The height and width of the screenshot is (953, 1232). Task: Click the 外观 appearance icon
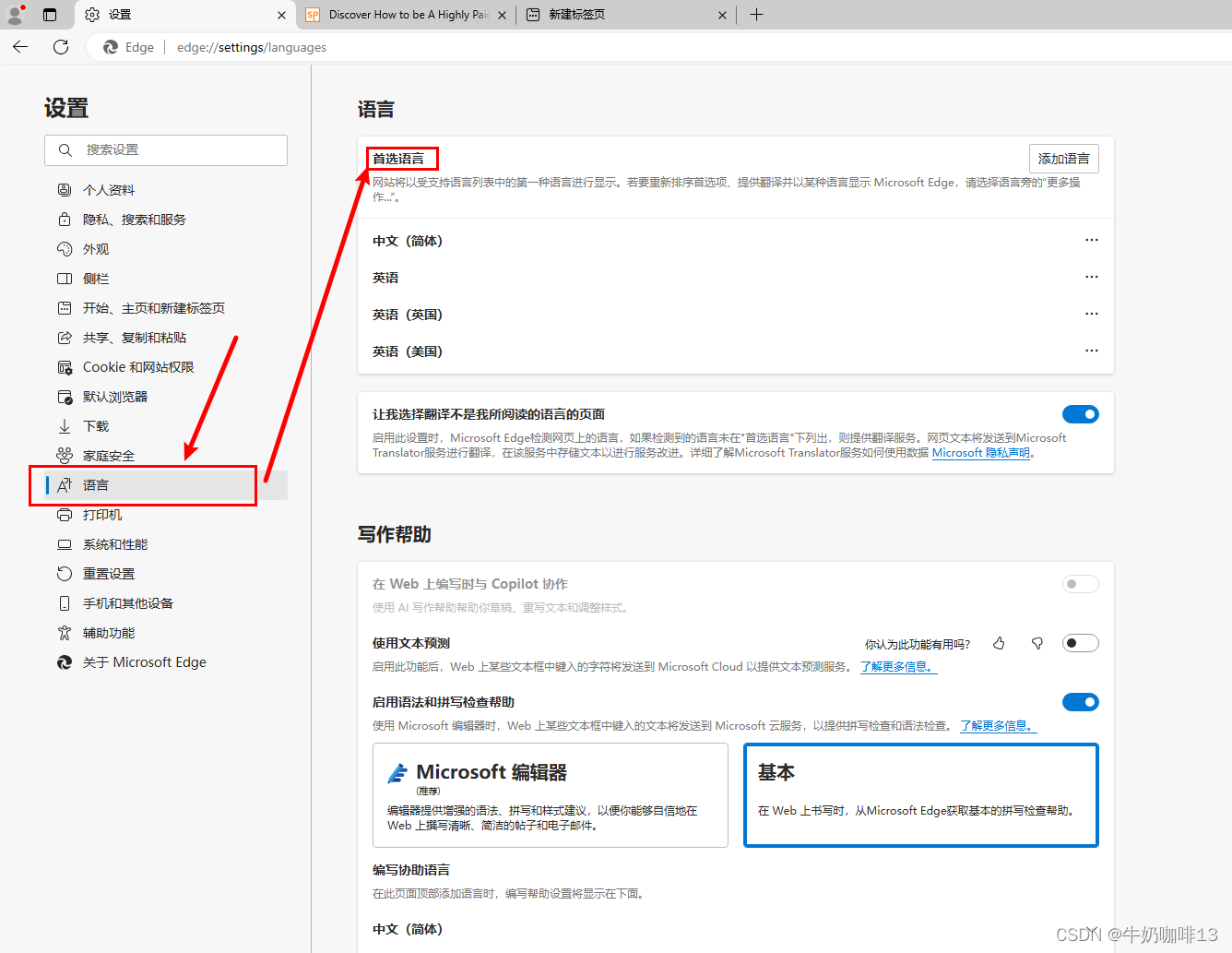coord(65,249)
